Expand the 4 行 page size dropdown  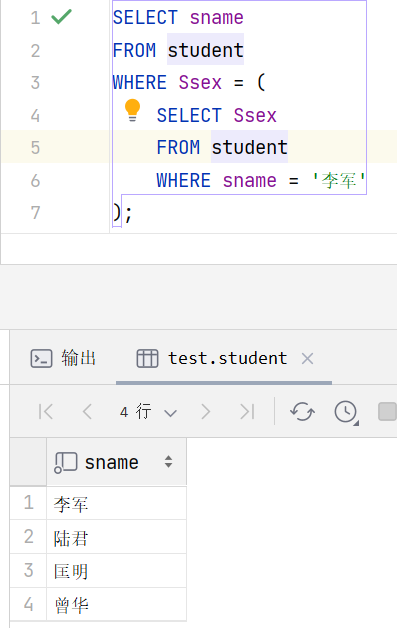click(148, 412)
